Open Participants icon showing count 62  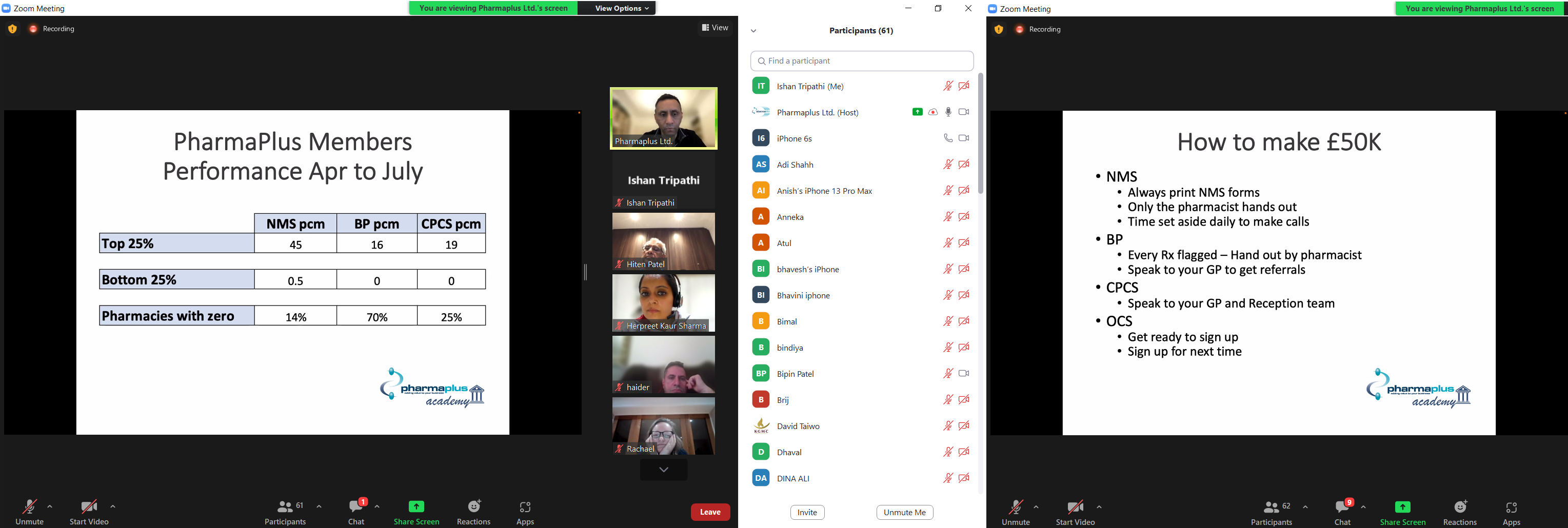[x=1271, y=512]
